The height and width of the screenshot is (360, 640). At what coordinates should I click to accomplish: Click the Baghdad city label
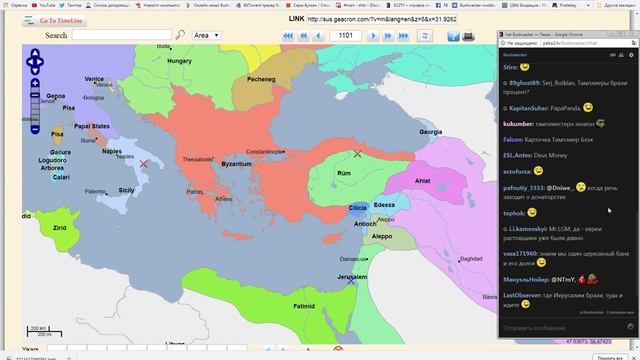[471, 259]
